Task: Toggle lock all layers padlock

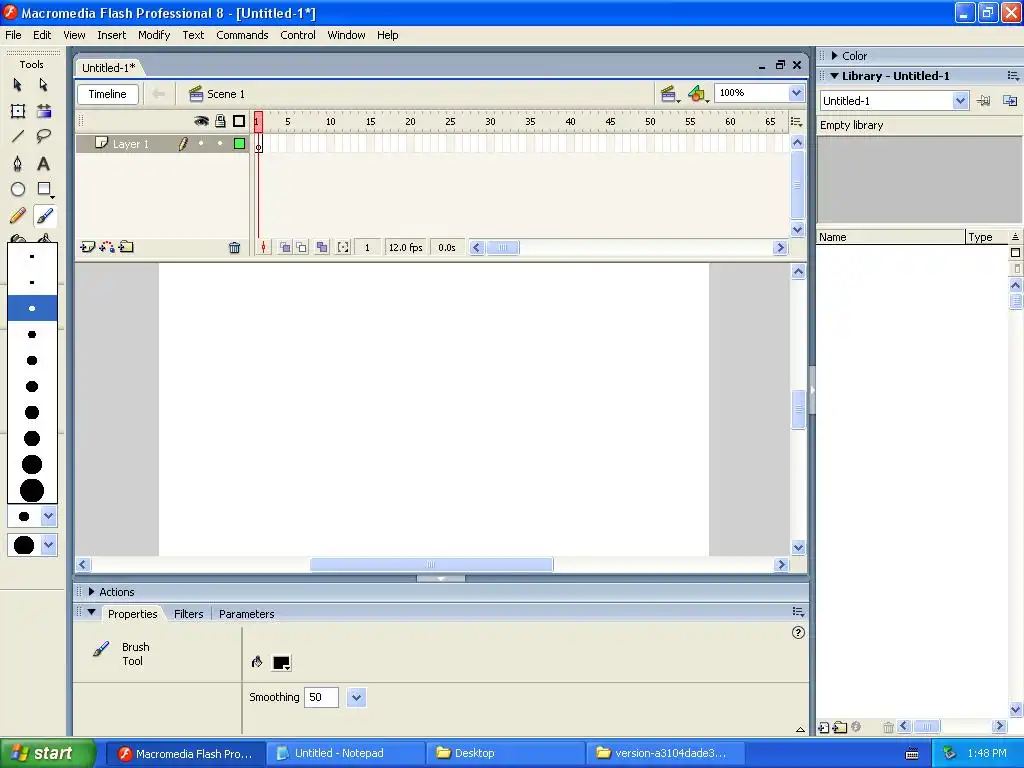Action: point(221,121)
